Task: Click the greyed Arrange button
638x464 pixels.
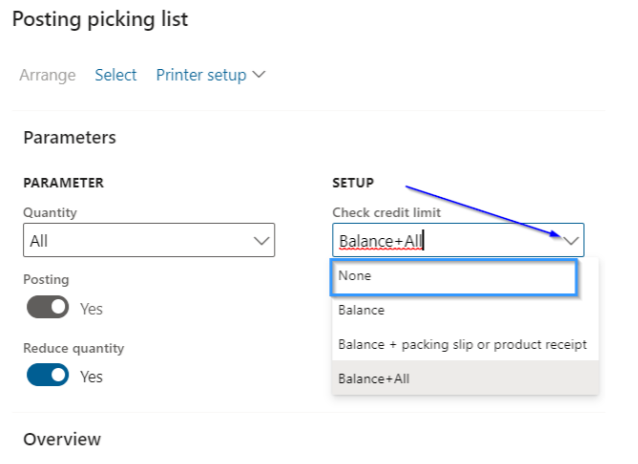Action: tap(47, 75)
